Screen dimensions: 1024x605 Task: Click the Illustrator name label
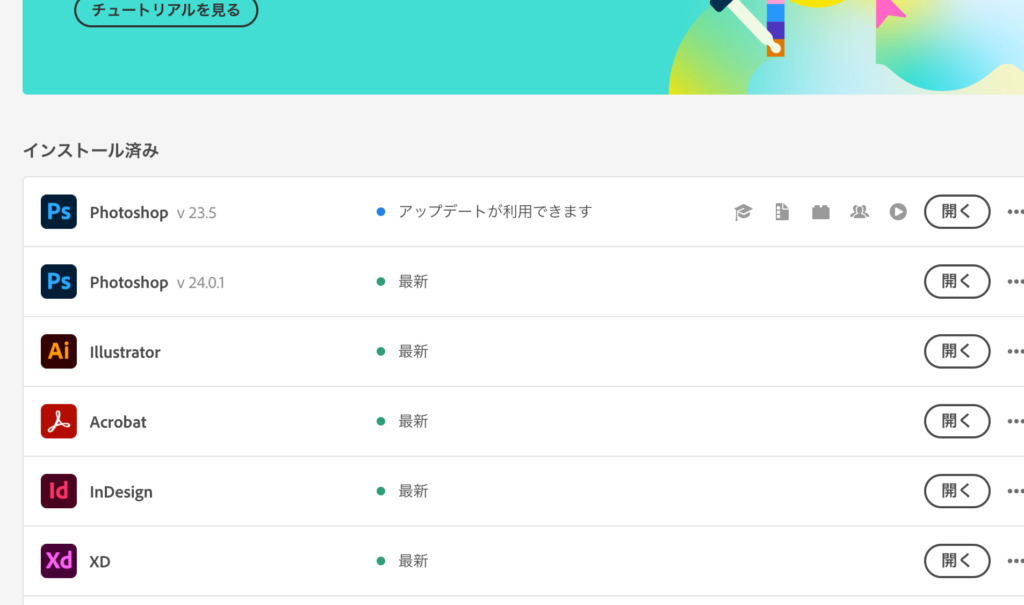125,352
